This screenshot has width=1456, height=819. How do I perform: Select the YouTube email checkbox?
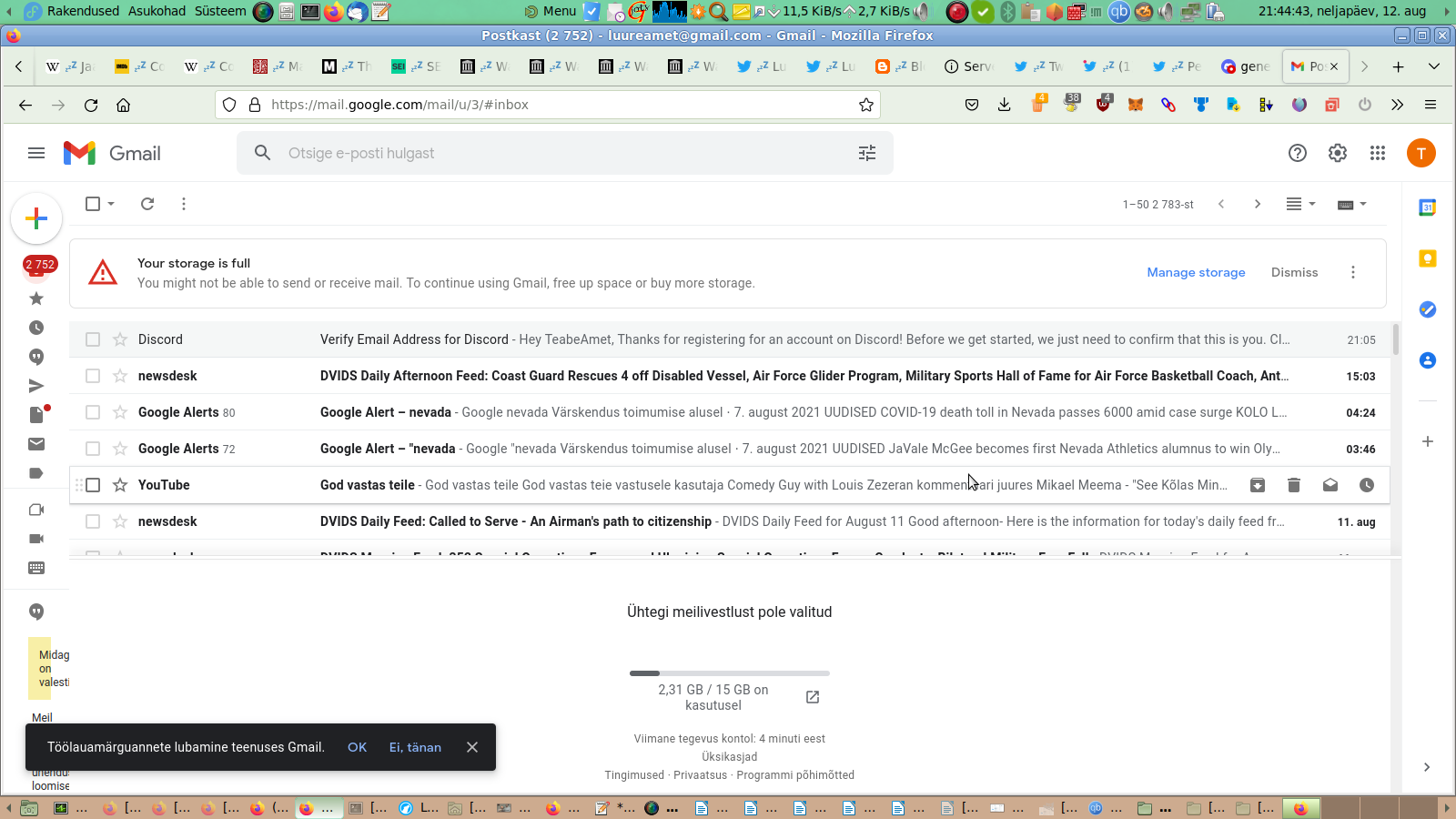(x=93, y=485)
